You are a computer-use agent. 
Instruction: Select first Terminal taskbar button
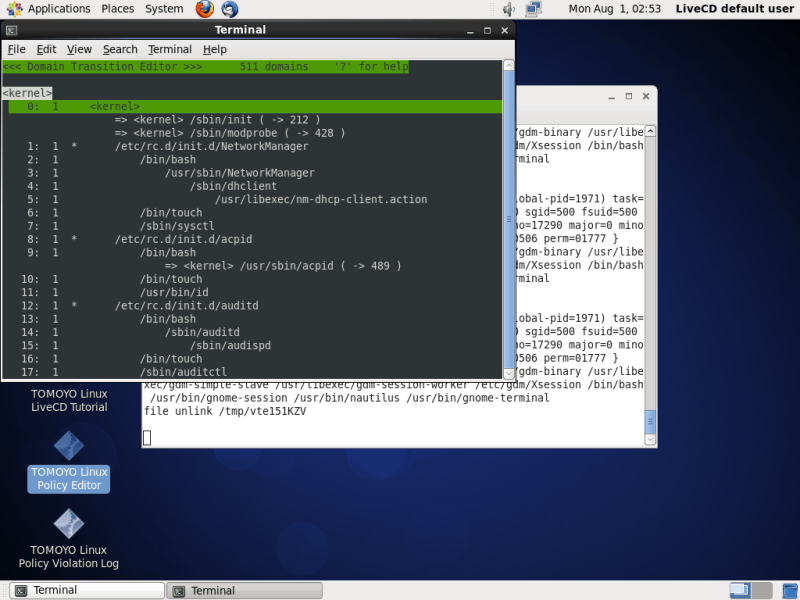click(87, 590)
